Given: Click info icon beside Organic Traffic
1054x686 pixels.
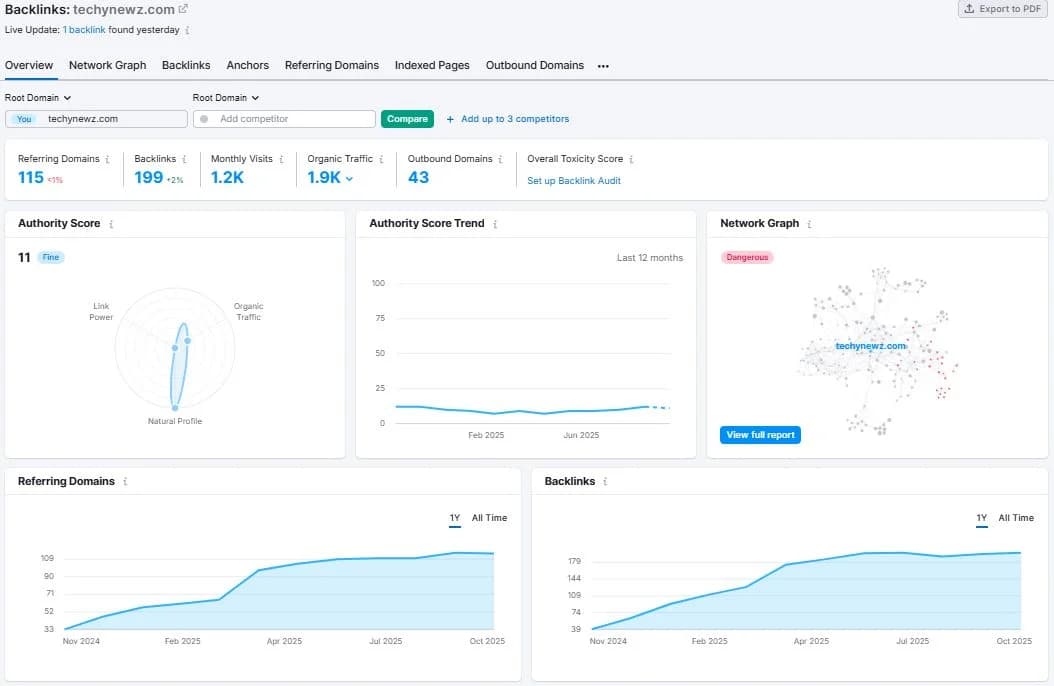Looking at the screenshot, I should (x=381, y=159).
